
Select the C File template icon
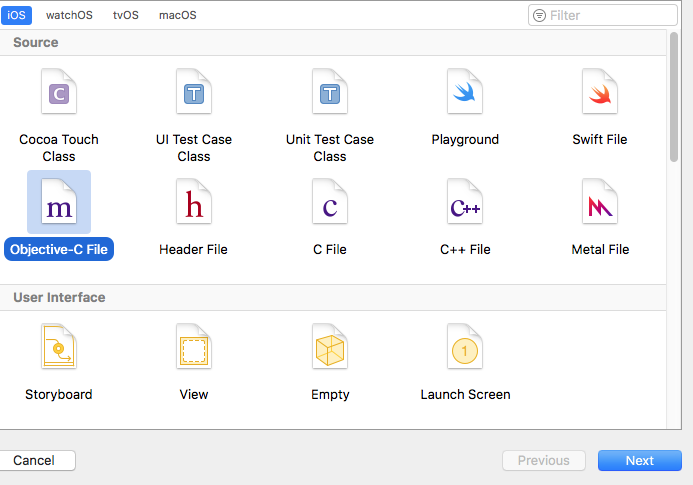[329, 204]
